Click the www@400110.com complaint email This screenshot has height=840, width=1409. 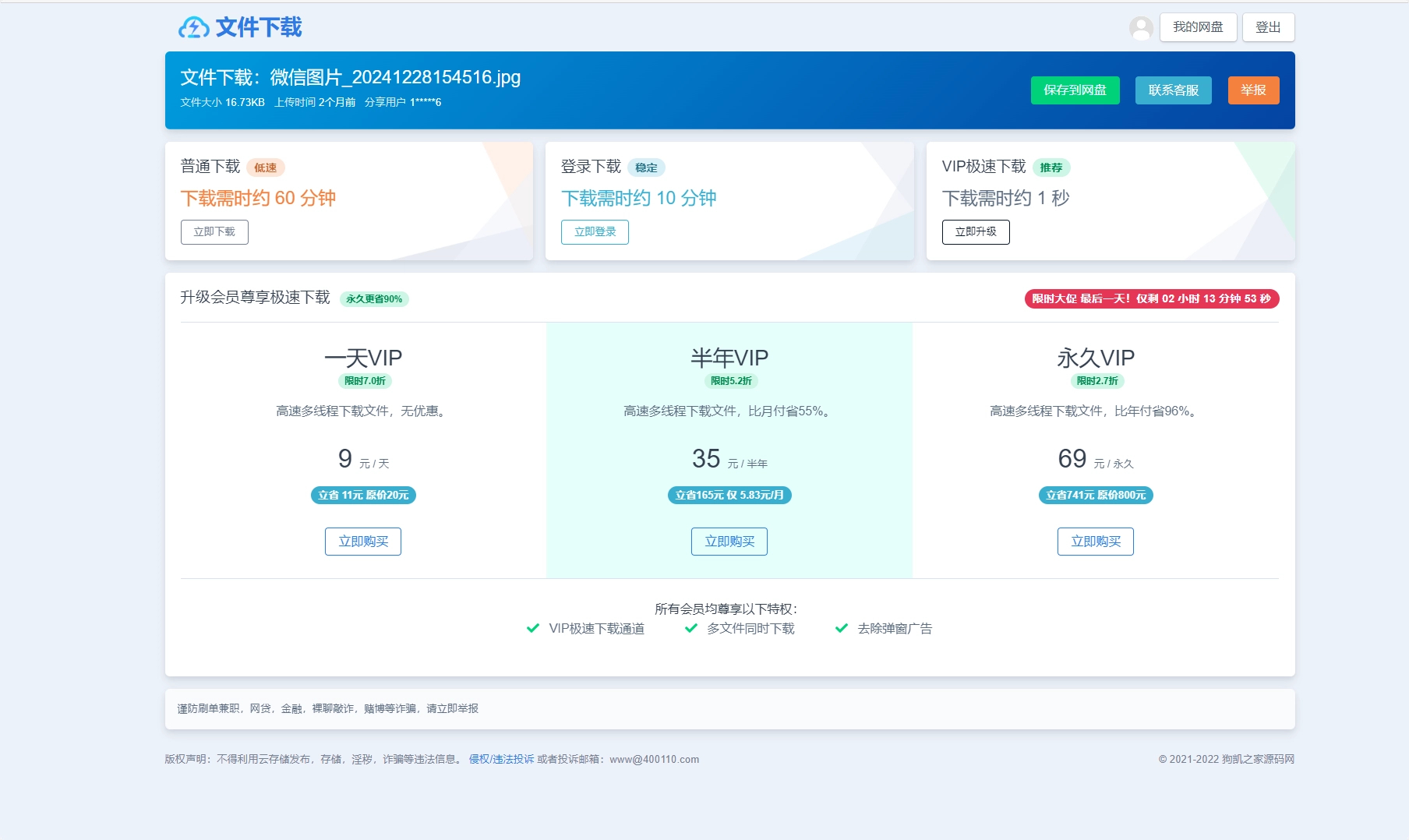coord(655,759)
